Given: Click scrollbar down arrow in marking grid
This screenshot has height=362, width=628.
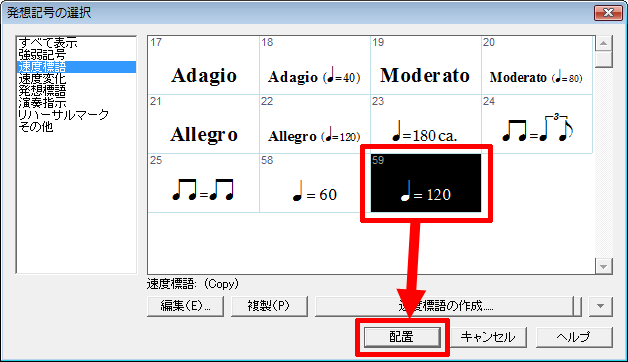Looking at the screenshot, I should coord(604,266).
